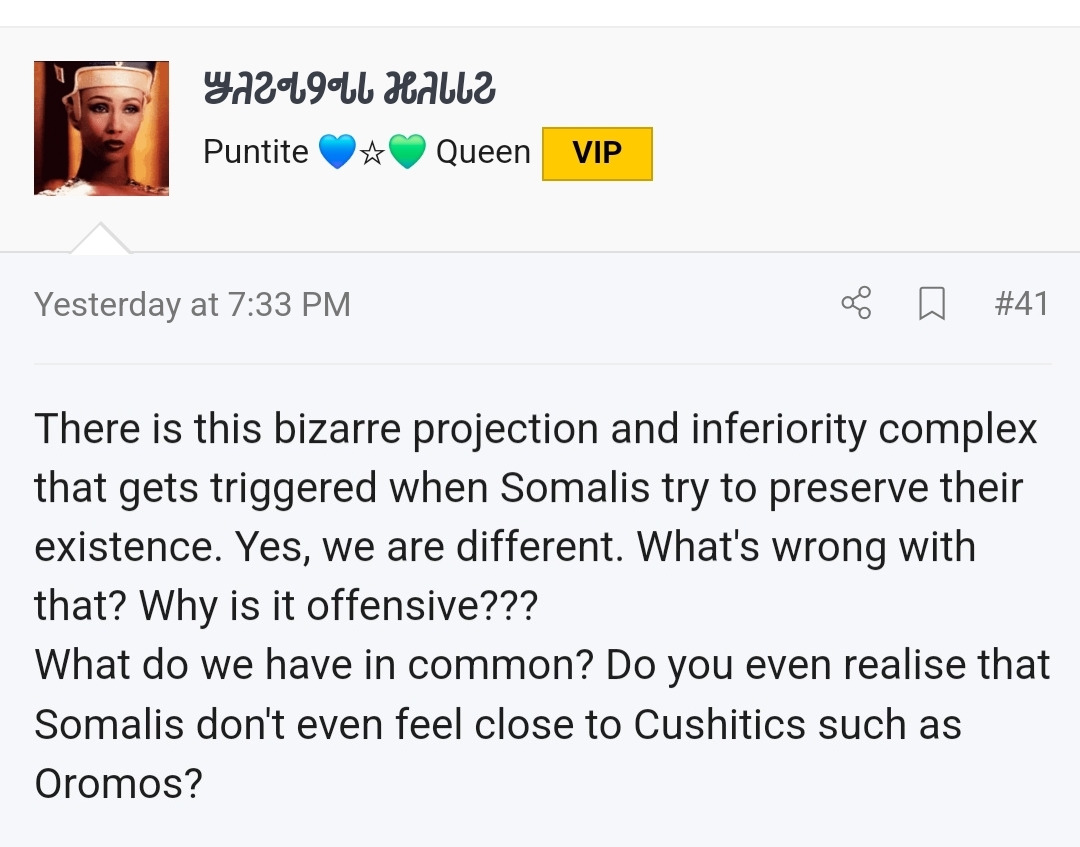
Task: Click the word 'Puntite' in the user title
Action: click(256, 151)
